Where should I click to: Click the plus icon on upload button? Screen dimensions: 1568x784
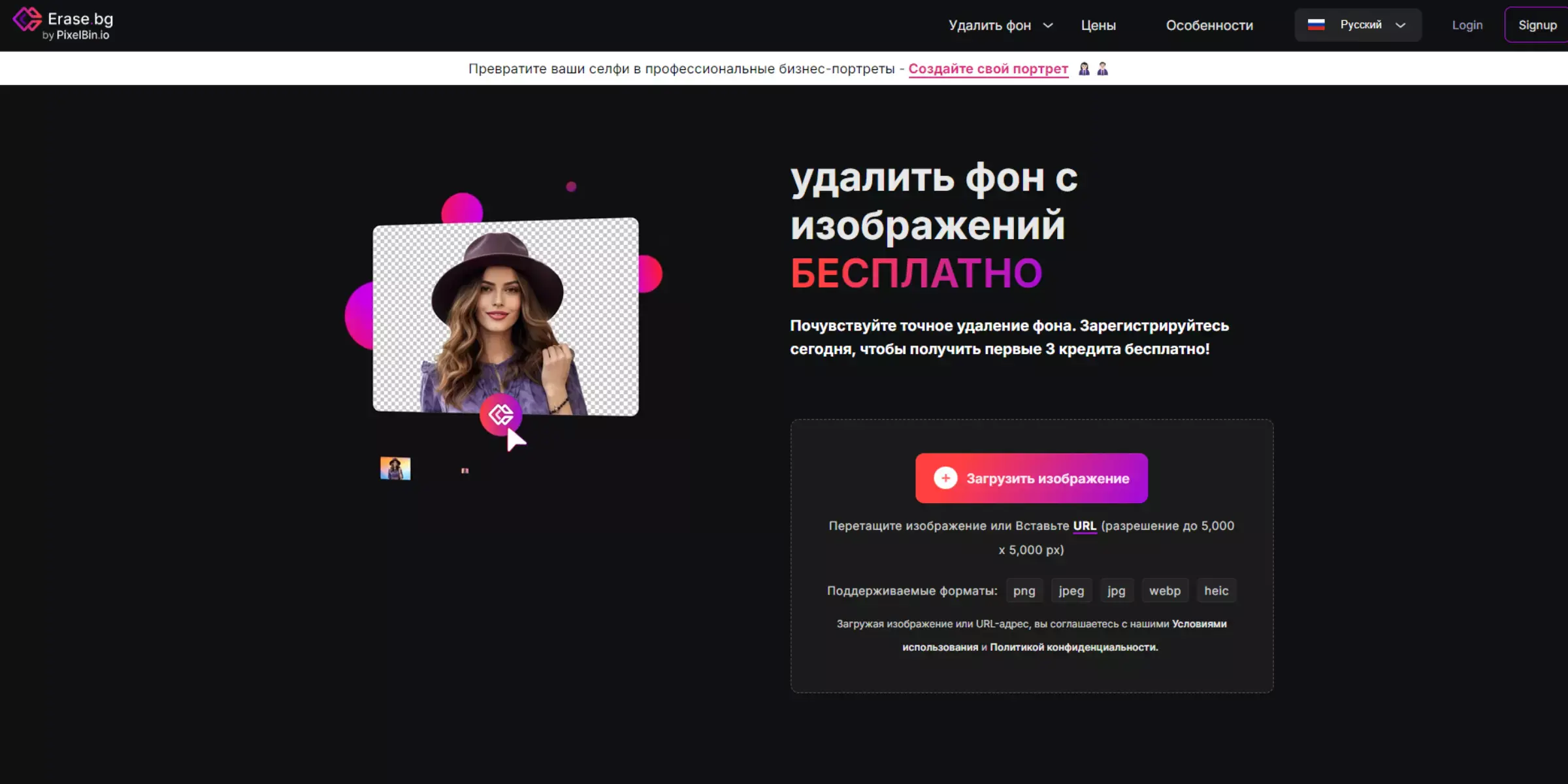pos(945,478)
